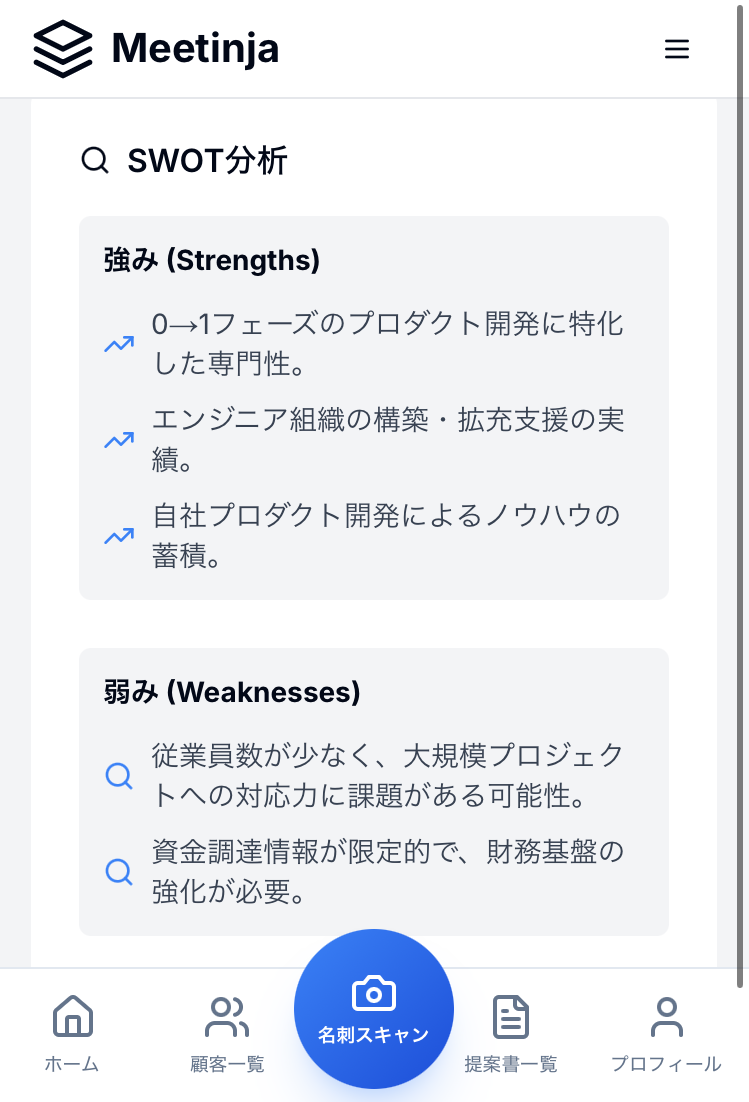Click the 強み (Strengths) heading
749x1102 pixels.
[212, 261]
